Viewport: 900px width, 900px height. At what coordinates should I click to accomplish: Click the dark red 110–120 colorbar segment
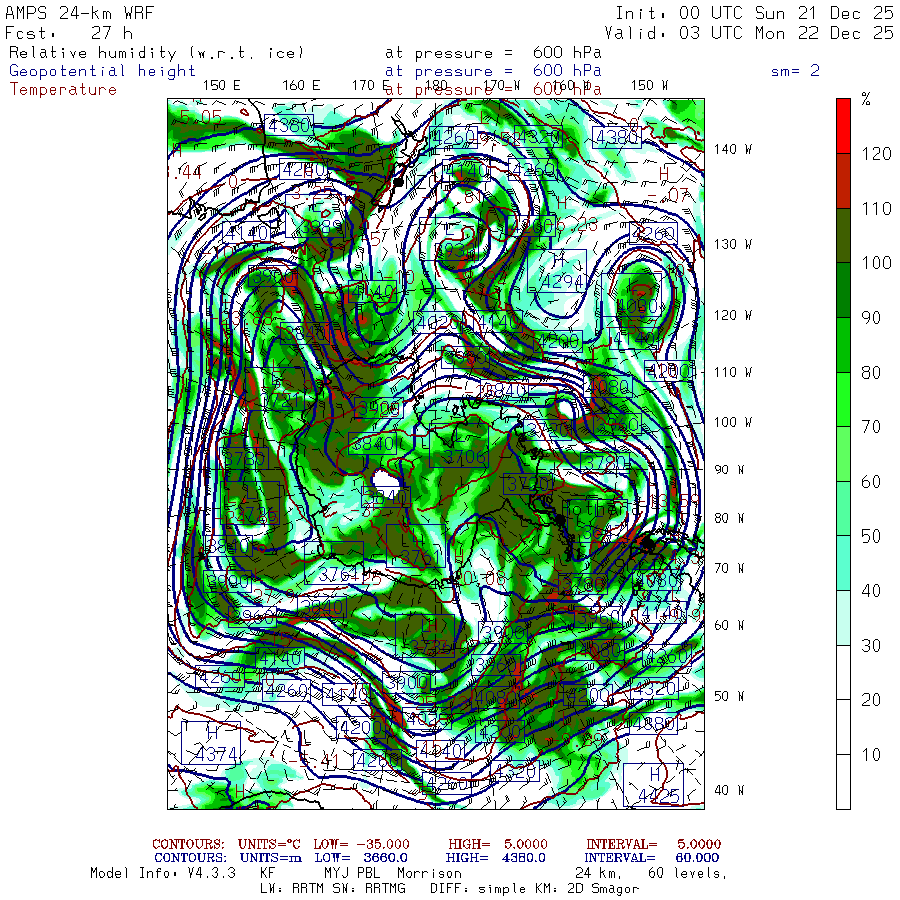click(843, 181)
